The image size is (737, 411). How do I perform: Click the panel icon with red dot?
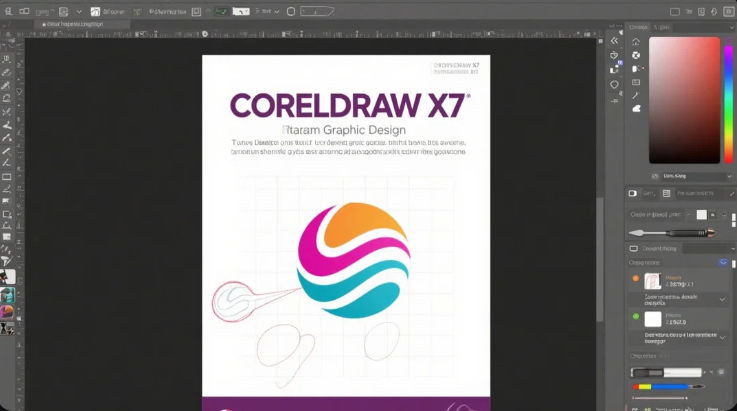pyautogui.click(x=637, y=69)
